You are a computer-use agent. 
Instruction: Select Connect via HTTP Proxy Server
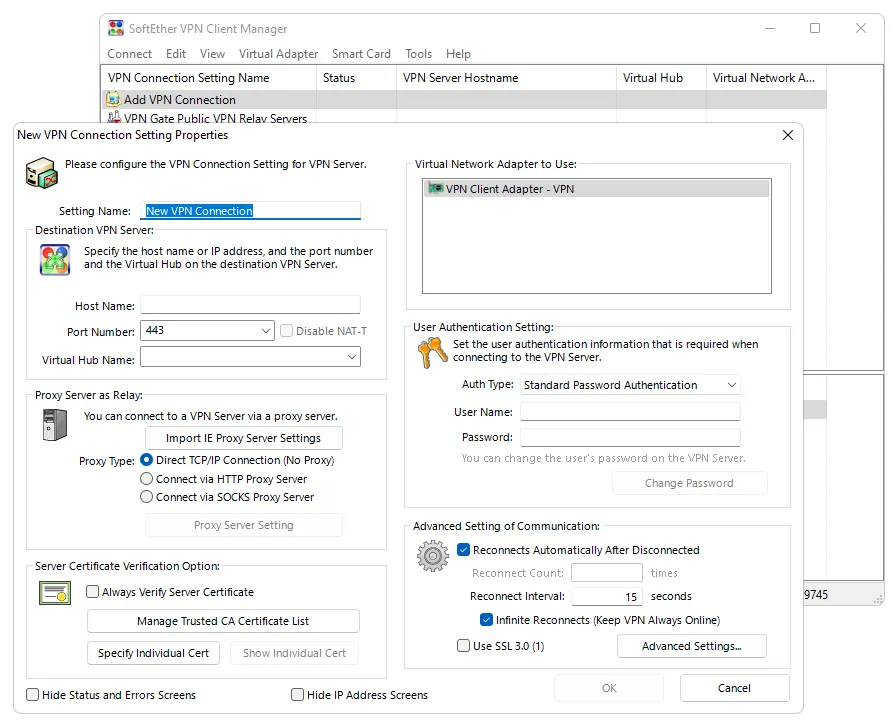tap(147, 479)
